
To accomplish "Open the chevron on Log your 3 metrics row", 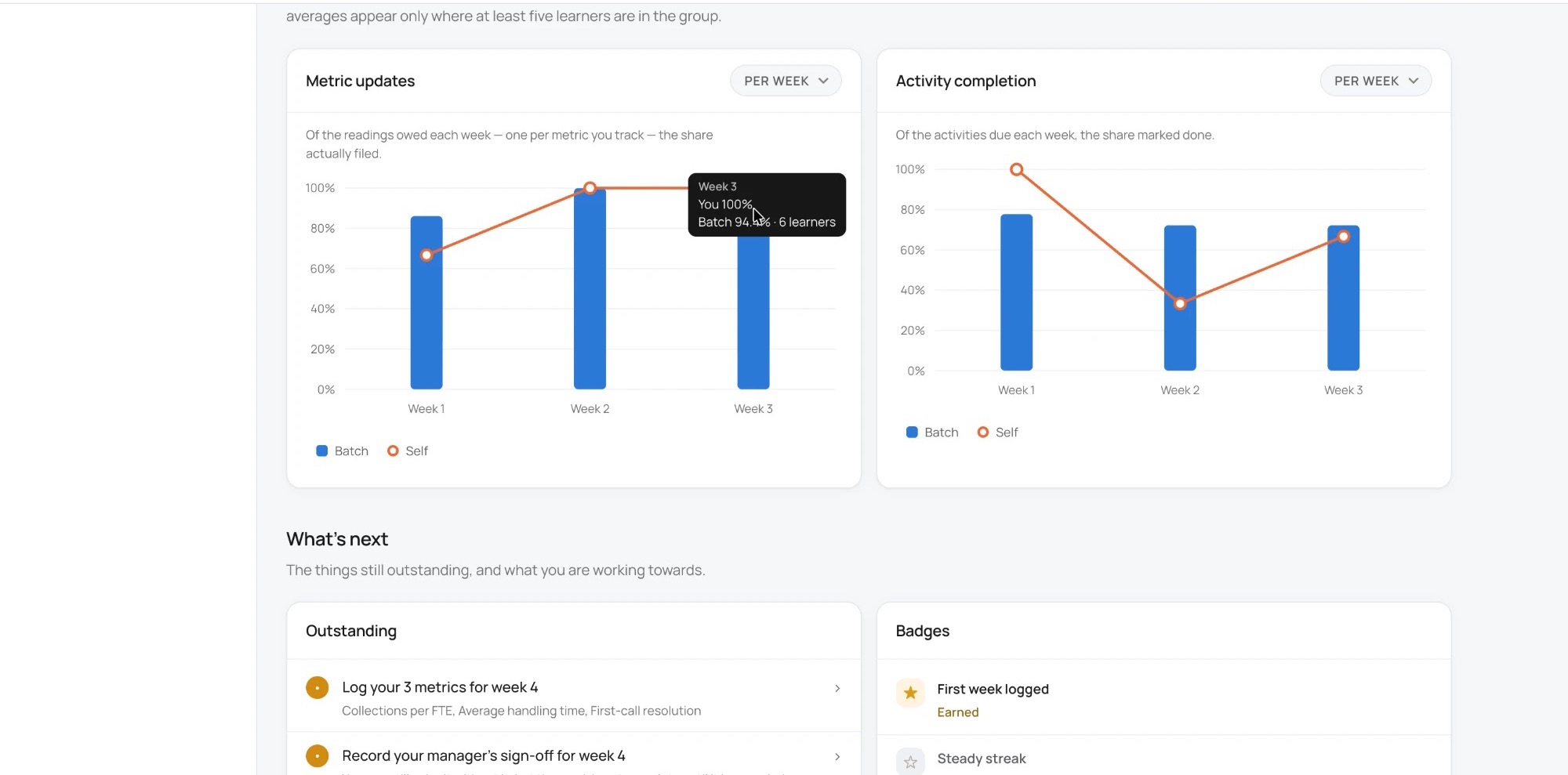I will point(837,688).
